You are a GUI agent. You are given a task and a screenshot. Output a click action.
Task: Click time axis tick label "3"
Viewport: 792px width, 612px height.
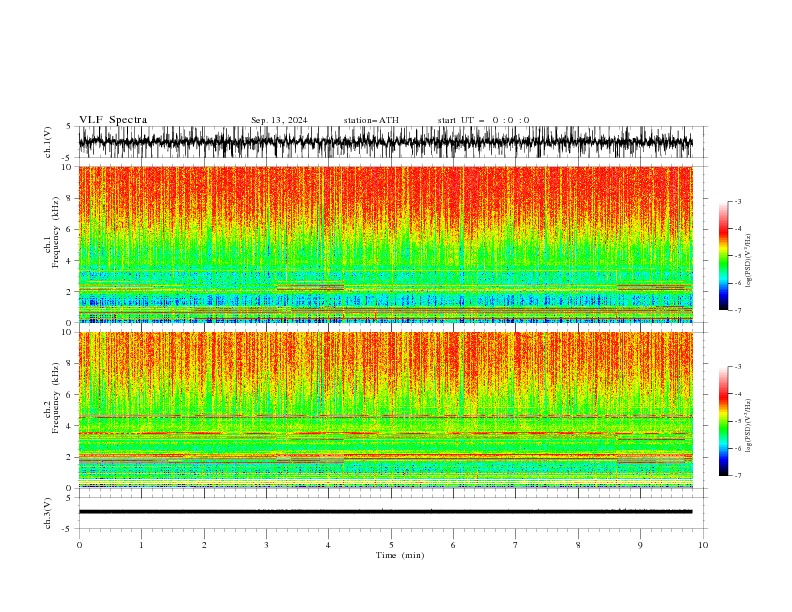[266, 545]
